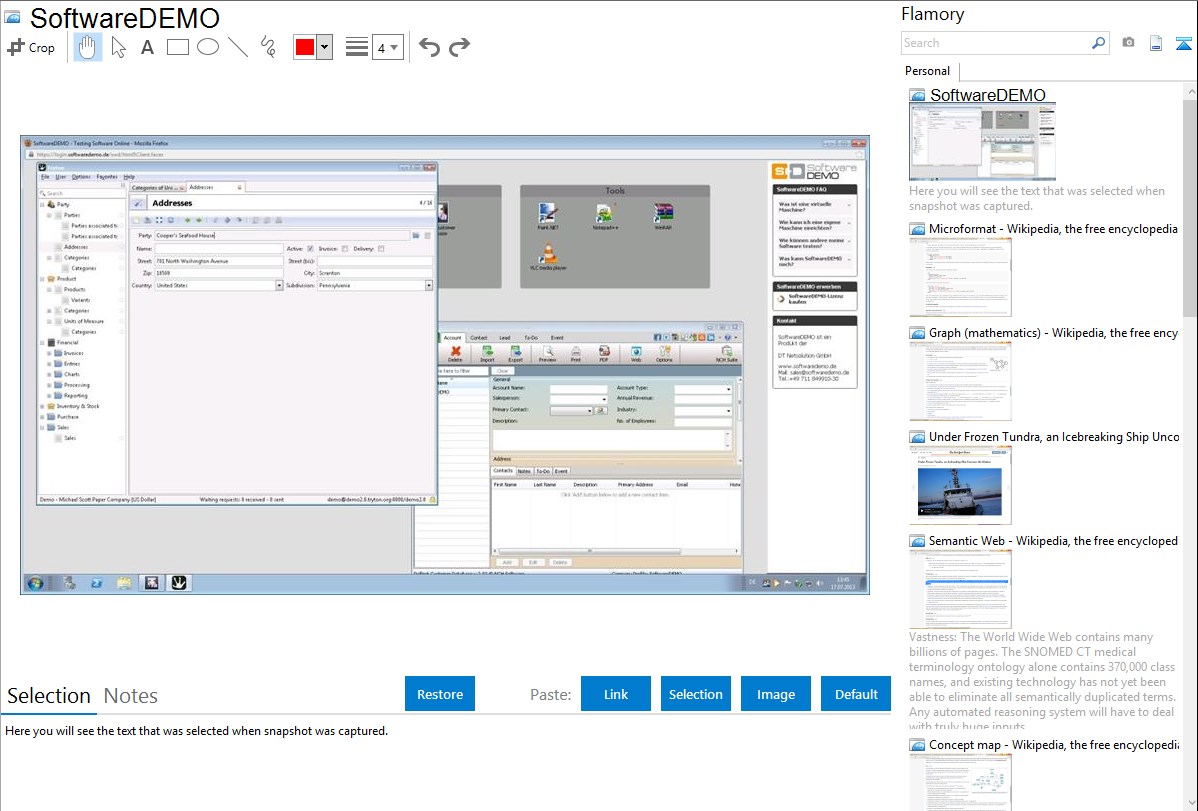Open Graph (mathematics) snapshot title

1053,333
